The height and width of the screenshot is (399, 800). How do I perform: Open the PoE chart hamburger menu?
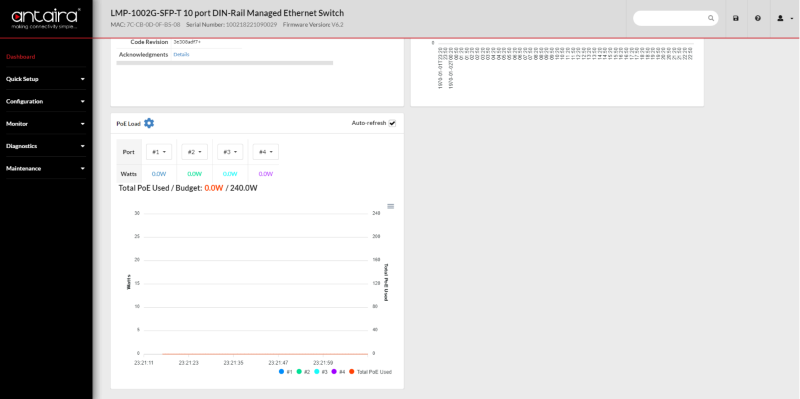click(x=391, y=206)
